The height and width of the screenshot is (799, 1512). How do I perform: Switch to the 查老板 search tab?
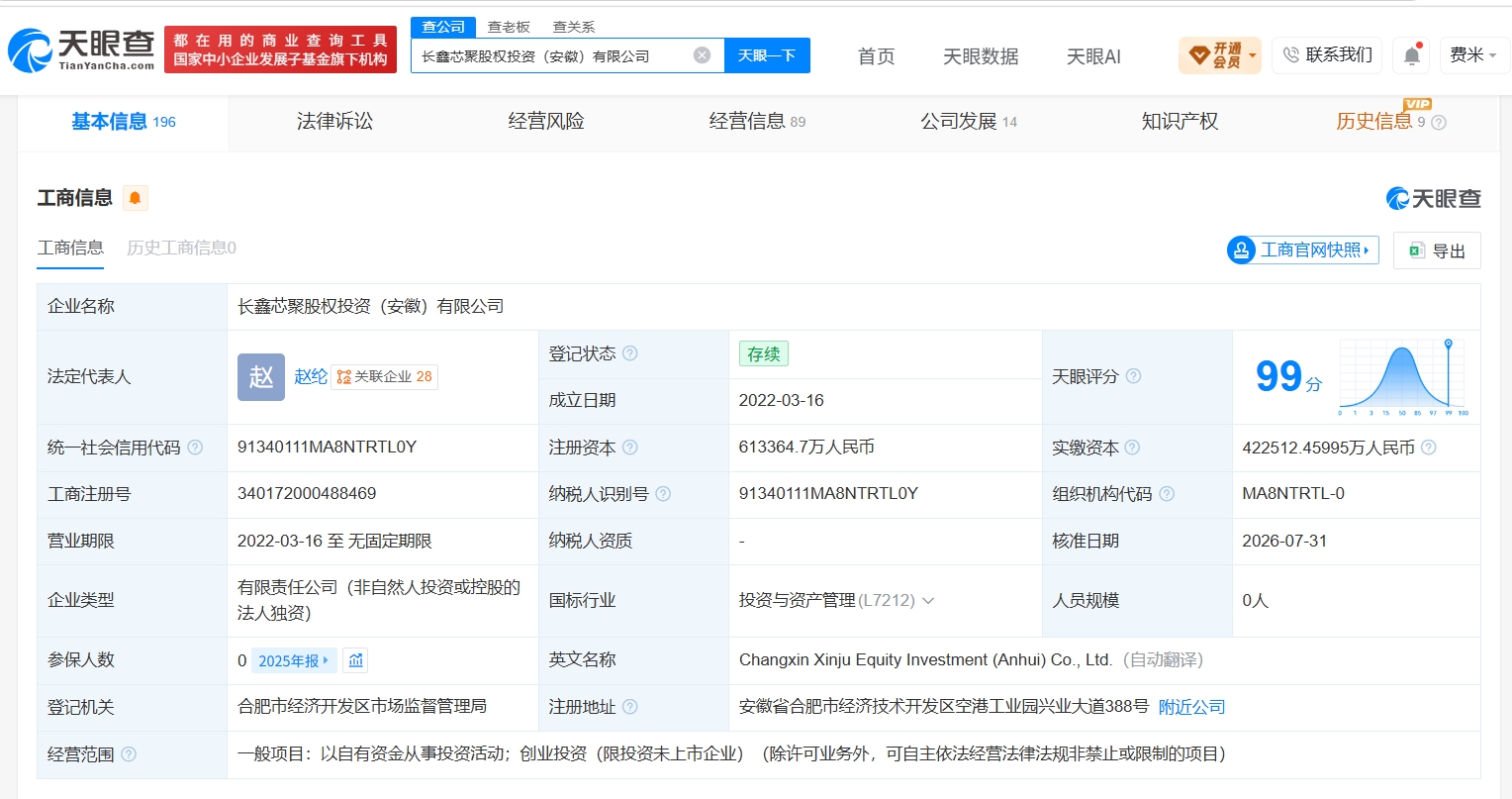(509, 27)
